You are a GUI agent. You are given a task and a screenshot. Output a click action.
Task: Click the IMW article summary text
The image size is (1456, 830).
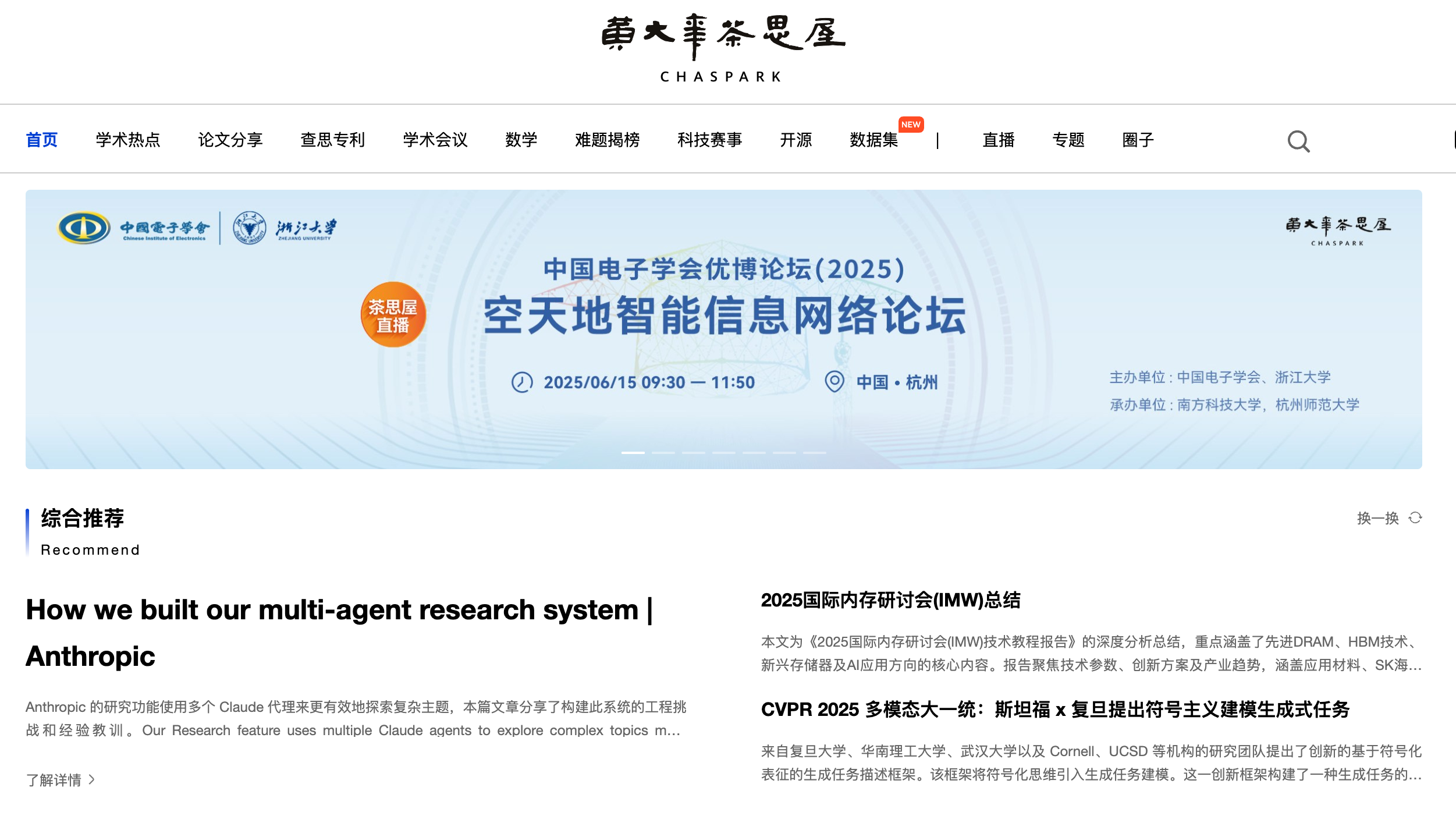1092,654
